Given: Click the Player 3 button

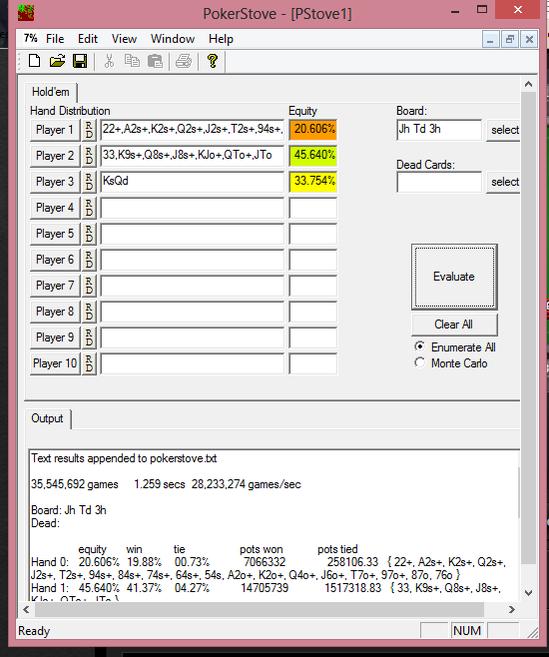Looking at the screenshot, I should (55, 182).
